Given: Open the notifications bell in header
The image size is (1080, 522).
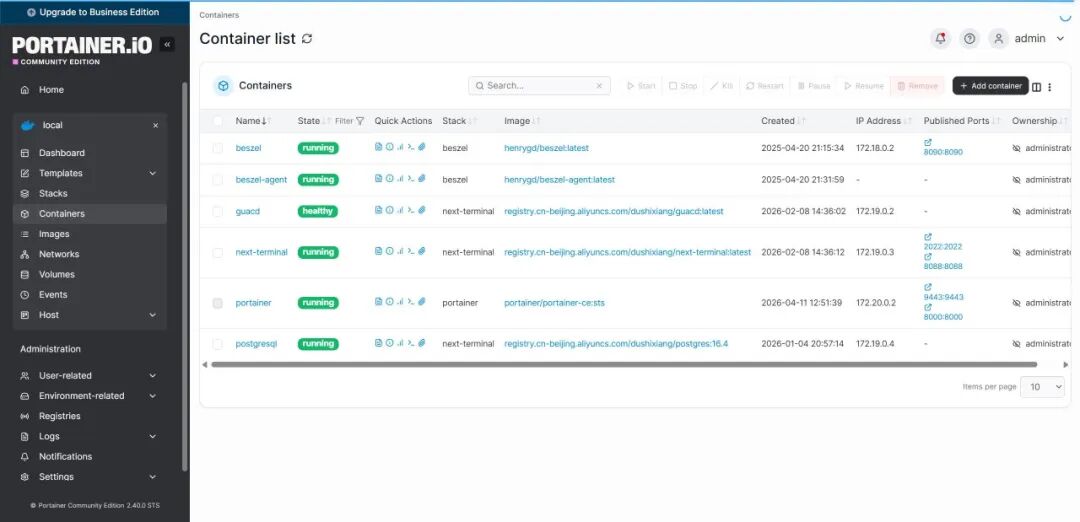Looking at the screenshot, I should [940, 39].
